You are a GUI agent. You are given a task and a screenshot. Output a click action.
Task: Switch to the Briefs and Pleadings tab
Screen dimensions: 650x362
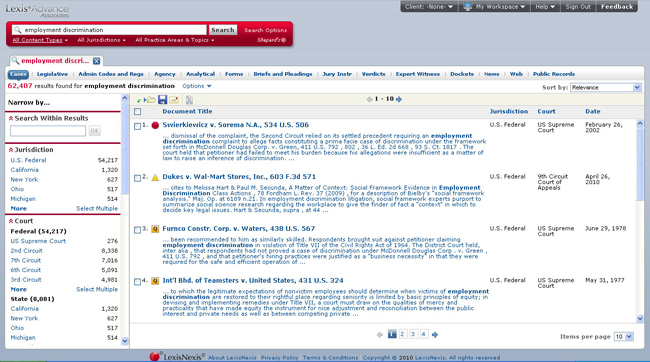point(283,74)
